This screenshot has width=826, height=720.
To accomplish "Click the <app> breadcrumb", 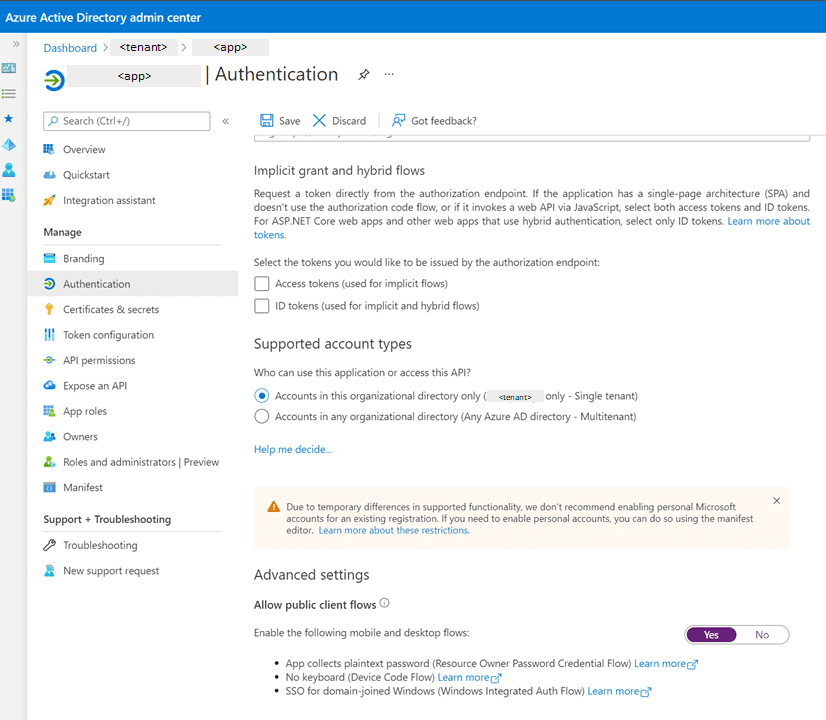I will pos(230,47).
